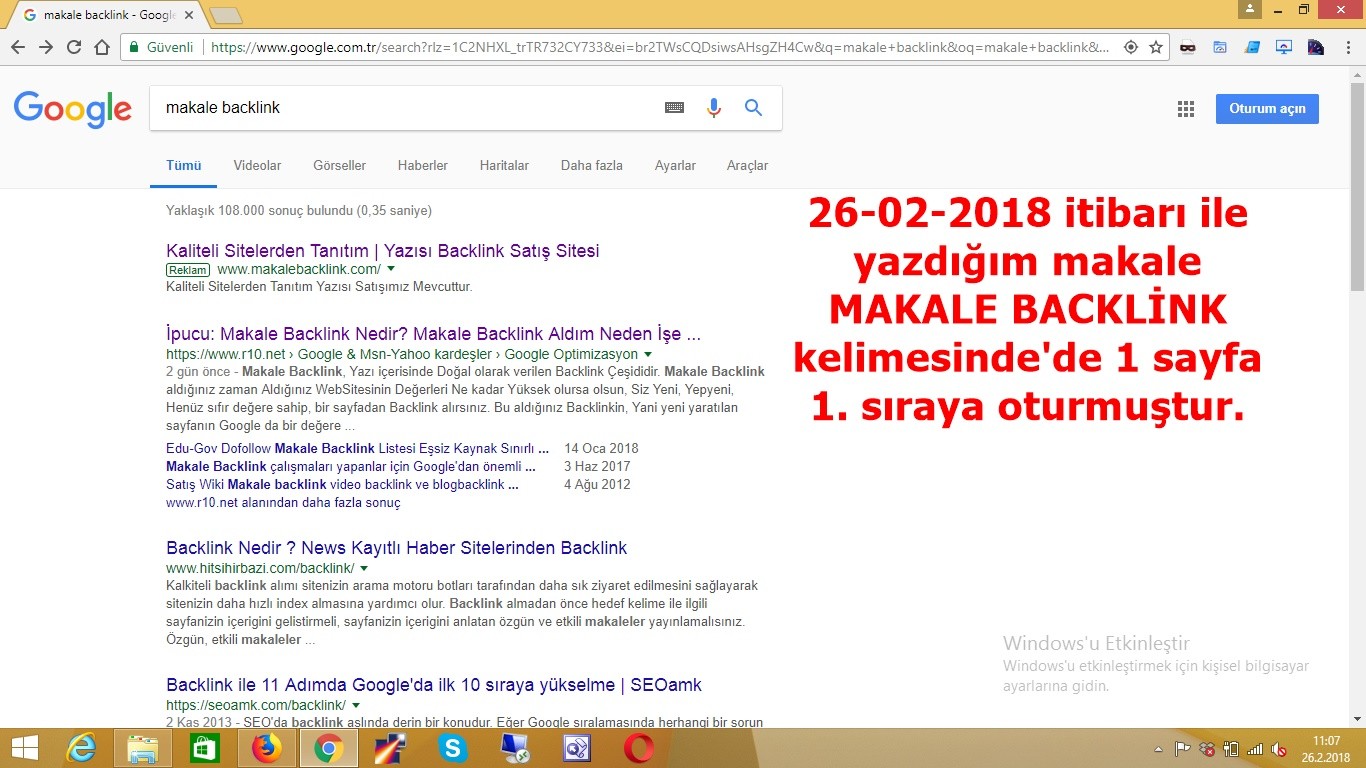Open File Explorer from taskbar
The height and width of the screenshot is (768, 1366).
pos(143,748)
